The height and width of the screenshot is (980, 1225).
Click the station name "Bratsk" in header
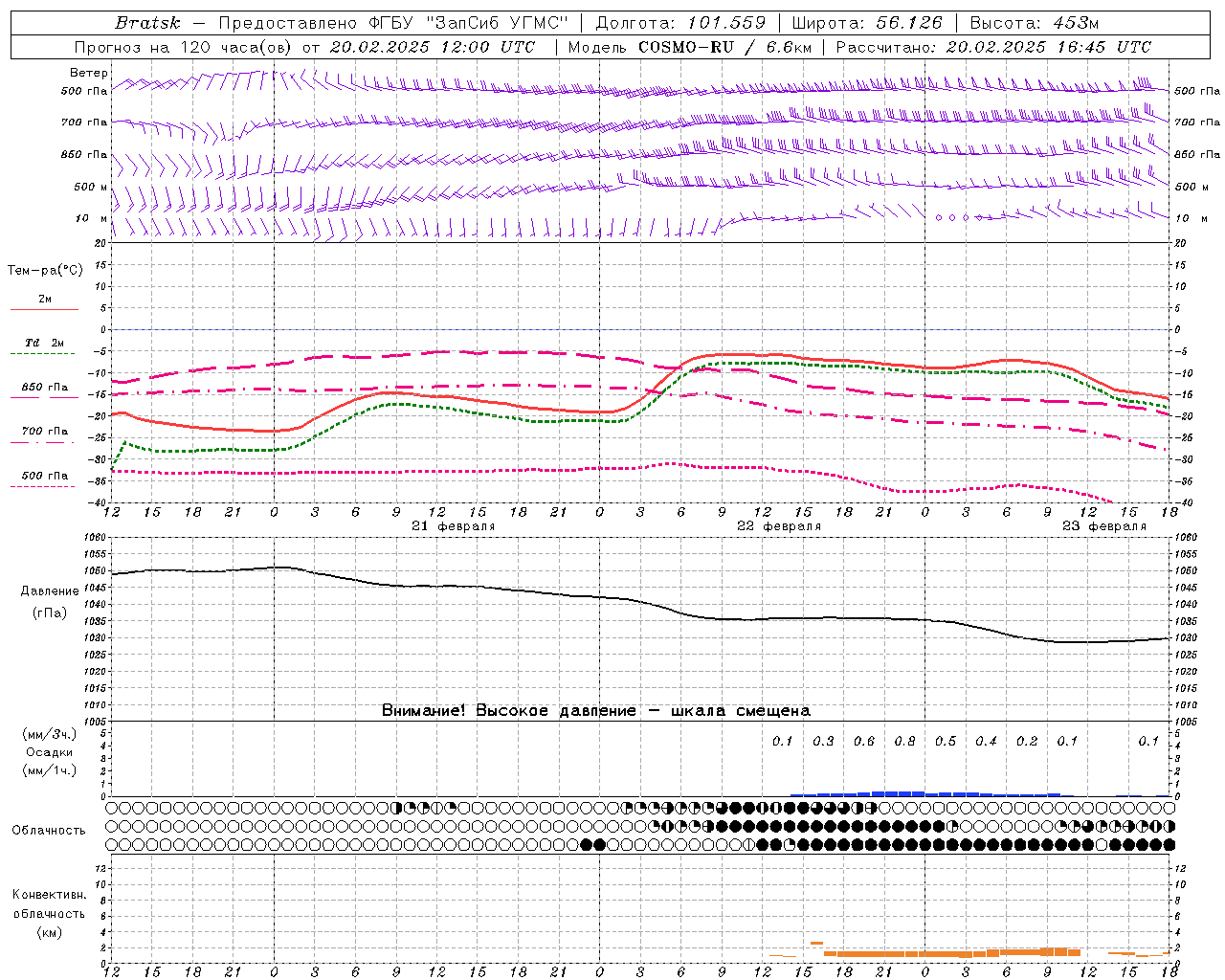[x=147, y=23]
